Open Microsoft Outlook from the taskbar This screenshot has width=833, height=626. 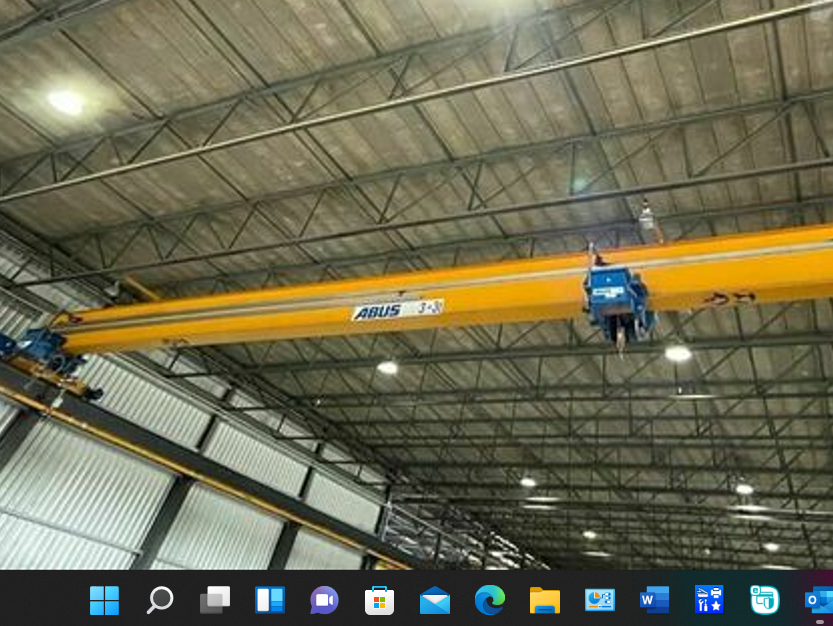coord(818,600)
